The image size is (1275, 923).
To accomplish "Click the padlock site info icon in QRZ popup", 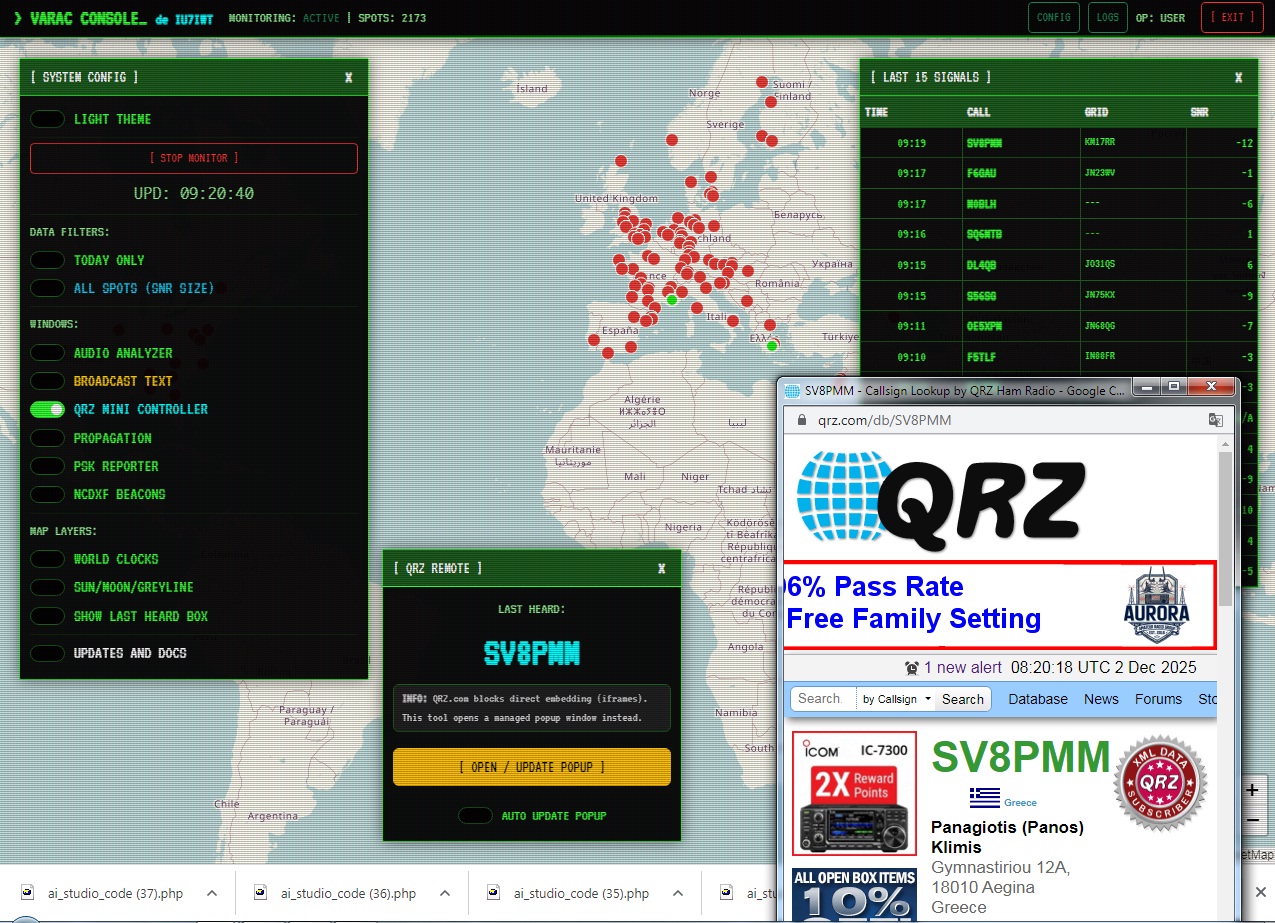I will click(801, 421).
